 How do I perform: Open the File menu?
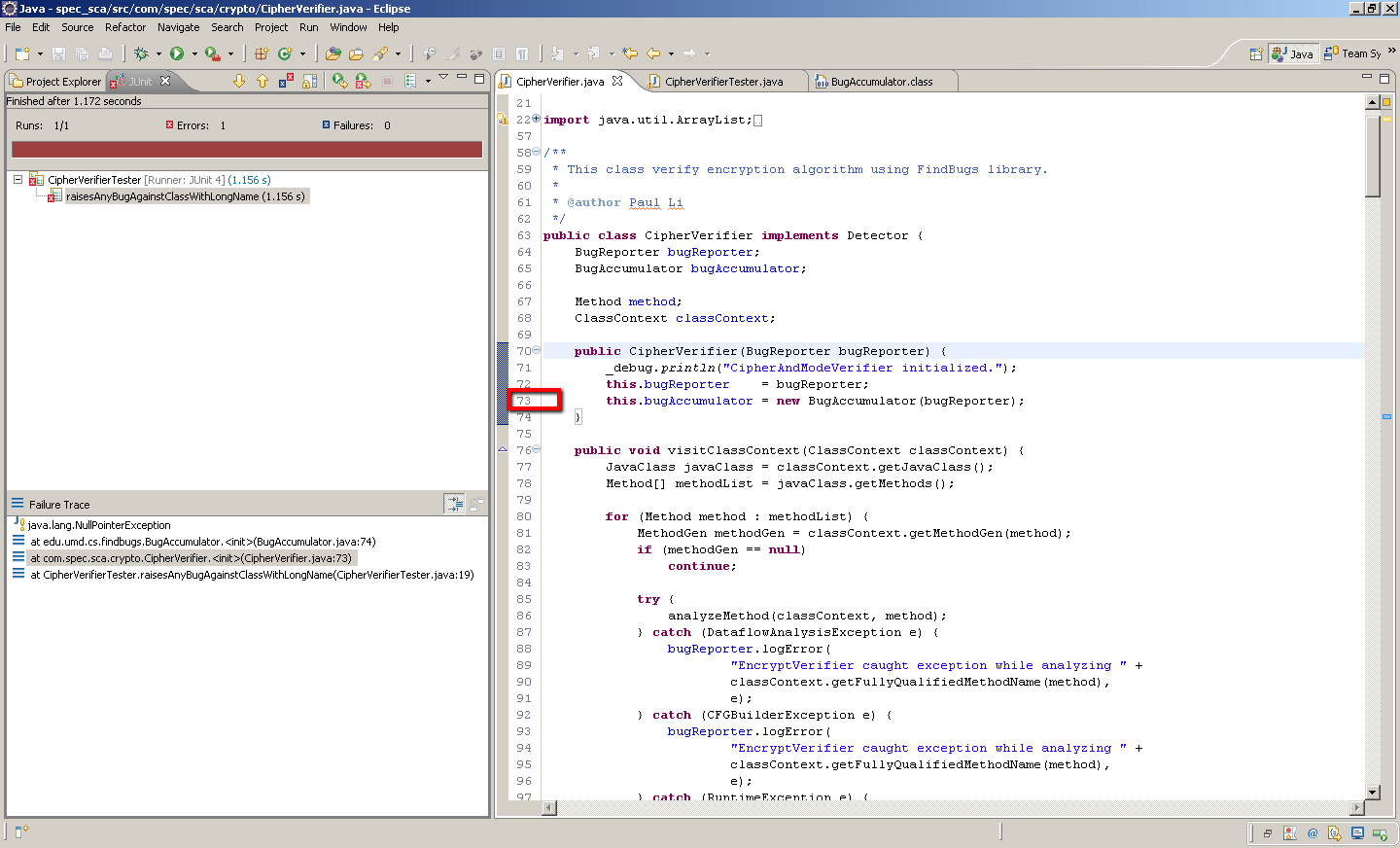(13, 27)
